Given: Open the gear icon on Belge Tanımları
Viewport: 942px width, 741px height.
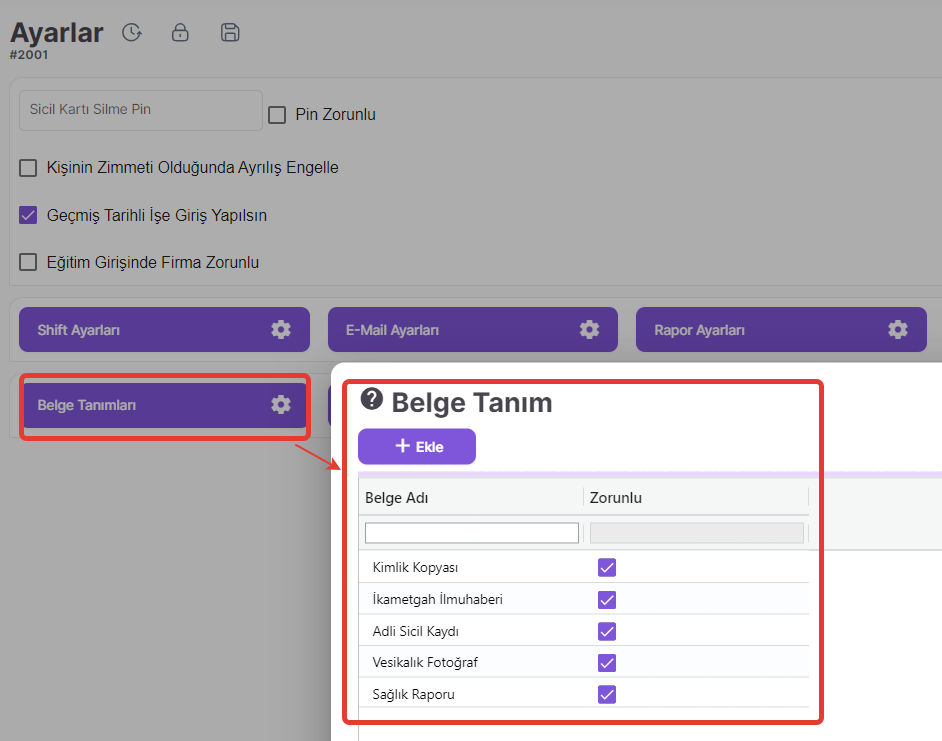Looking at the screenshot, I should [x=281, y=405].
